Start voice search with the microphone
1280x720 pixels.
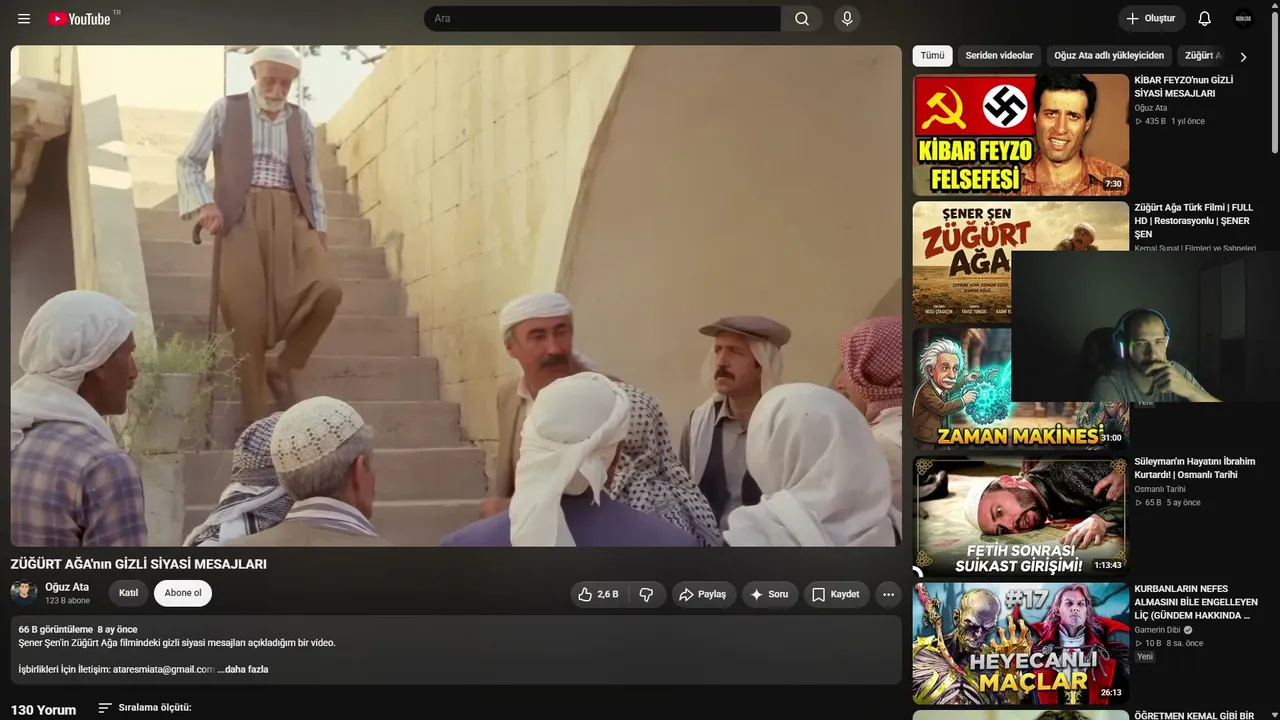[847, 19]
